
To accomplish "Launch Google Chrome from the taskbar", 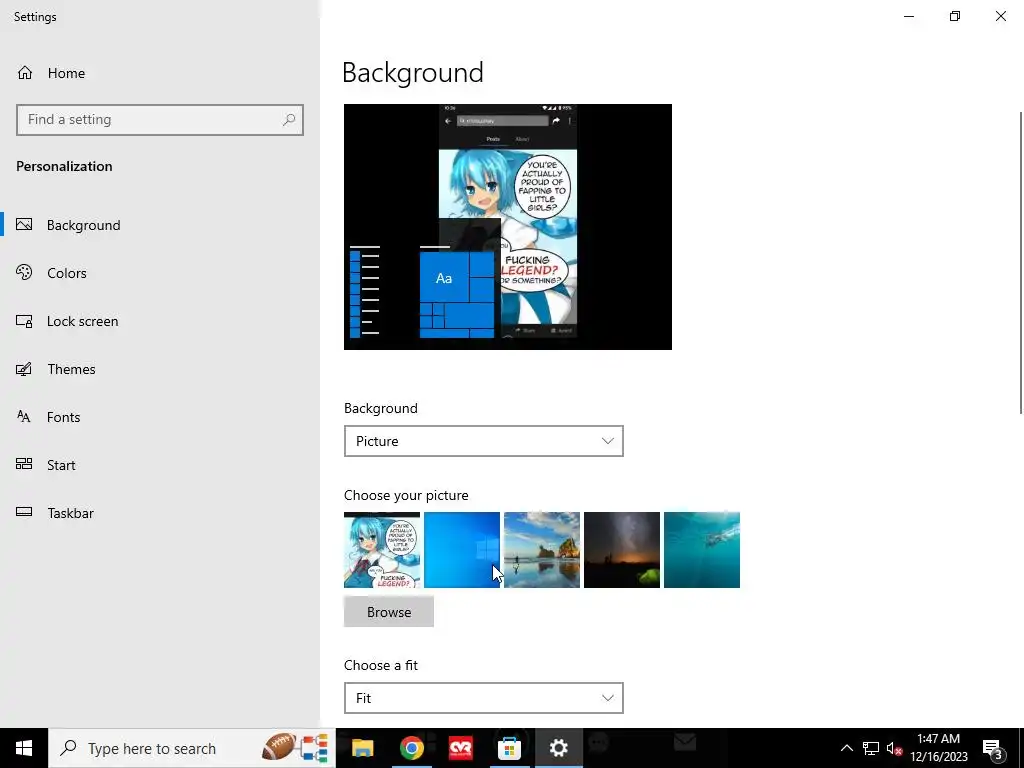I will point(411,748).
